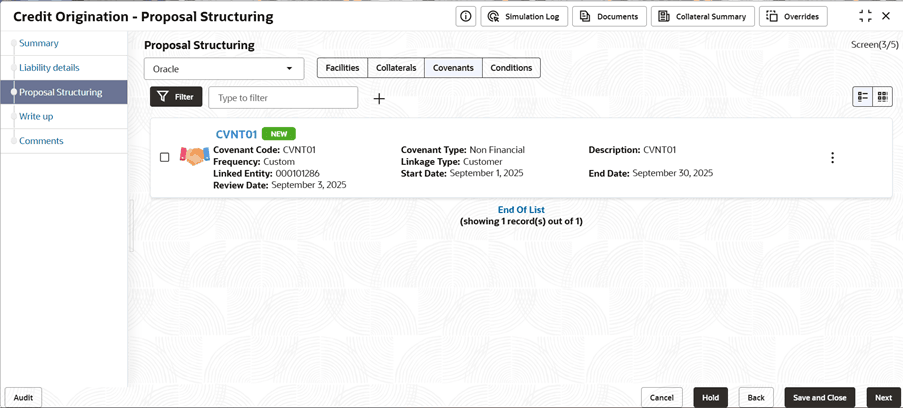Open the Collateral Summary
Screen dimensions: 903x408
[703, 17]
